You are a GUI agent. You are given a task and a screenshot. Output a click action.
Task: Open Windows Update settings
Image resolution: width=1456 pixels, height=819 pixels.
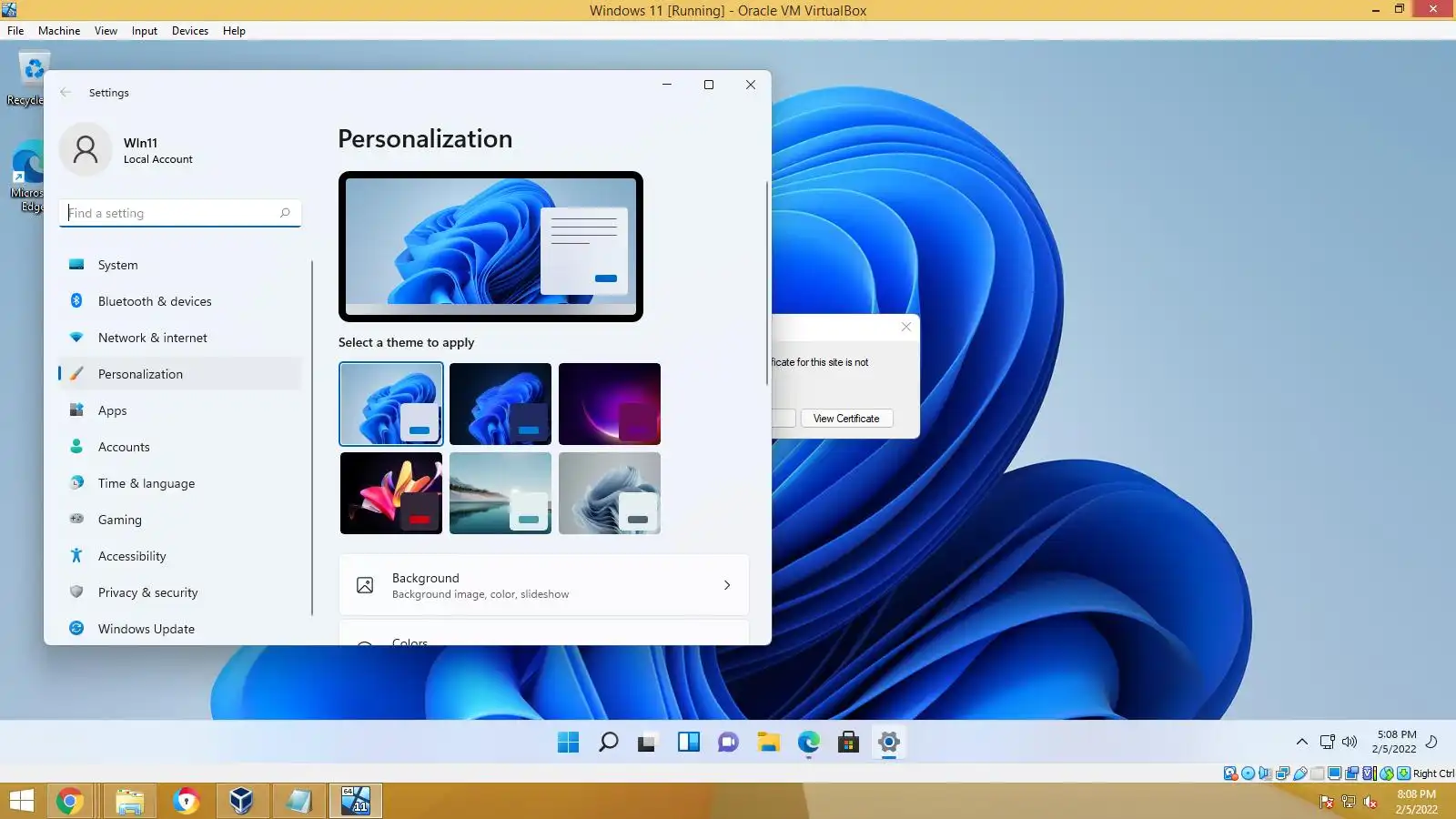click(x=180, y=629)
